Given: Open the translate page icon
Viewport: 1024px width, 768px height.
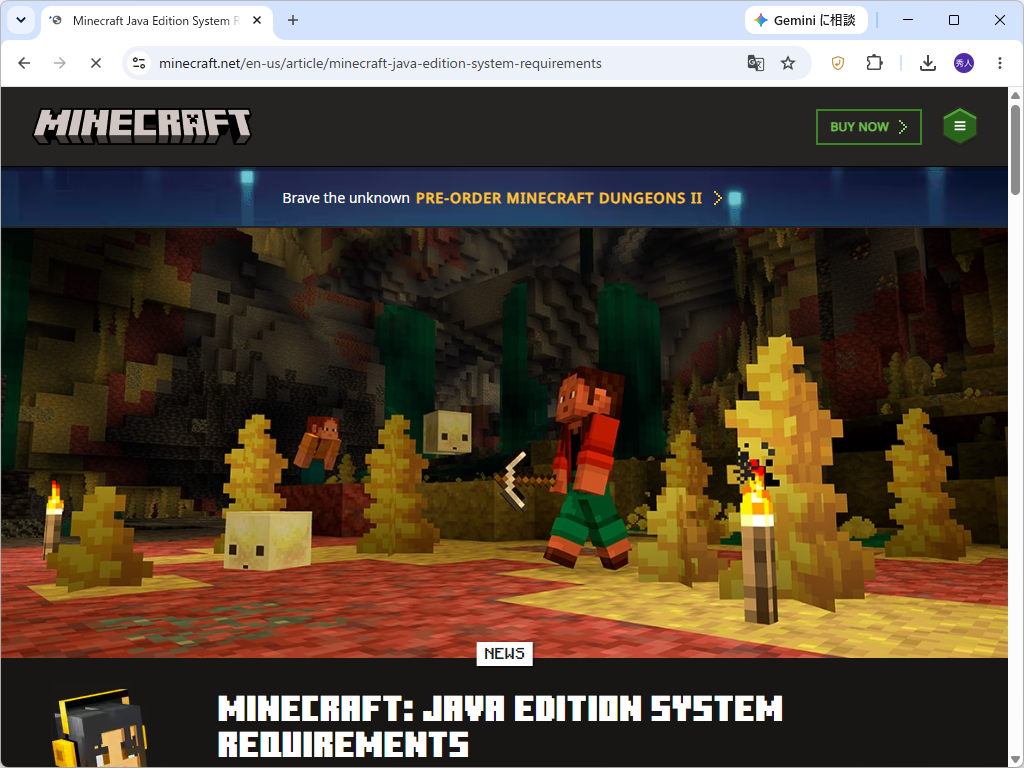Looking at the screenshot, I should pyautogui.click(x=756, y=63).
